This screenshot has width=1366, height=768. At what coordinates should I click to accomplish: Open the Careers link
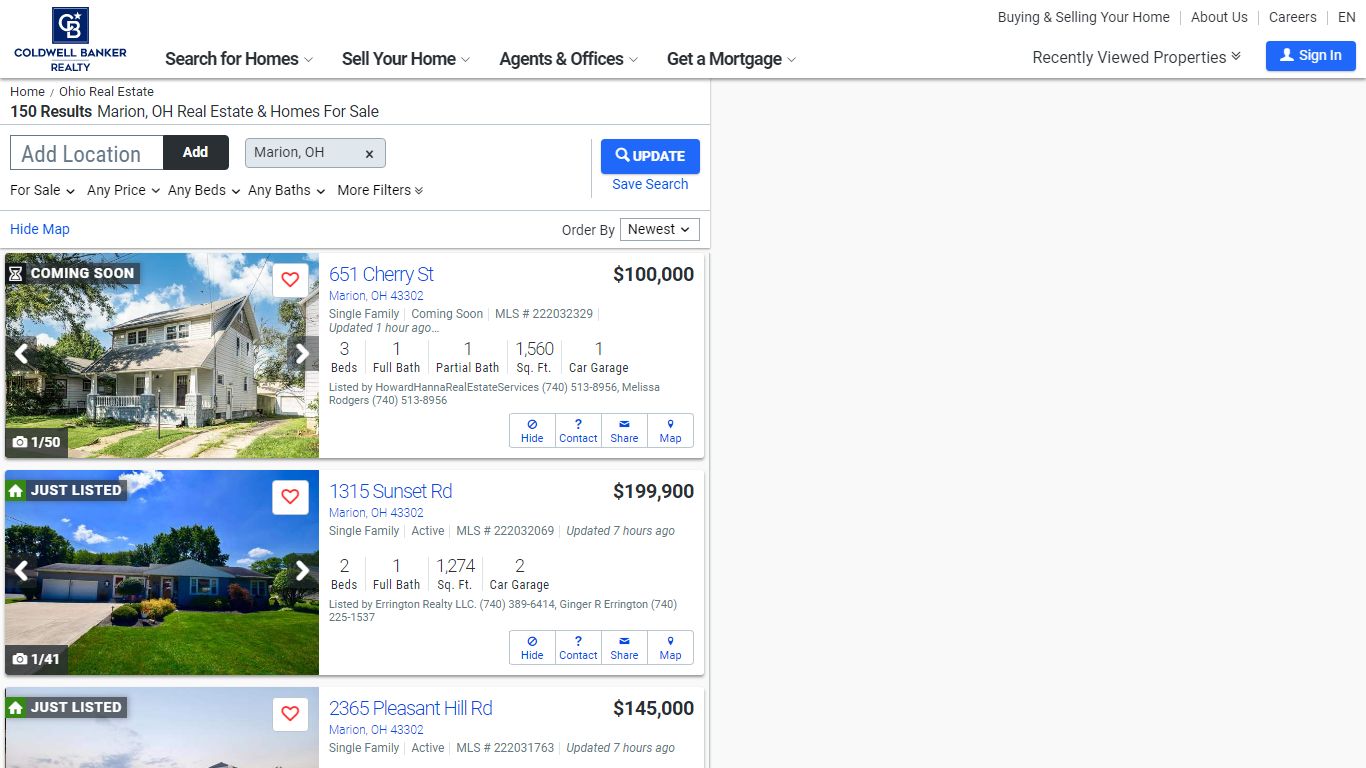coord(1292,17)
